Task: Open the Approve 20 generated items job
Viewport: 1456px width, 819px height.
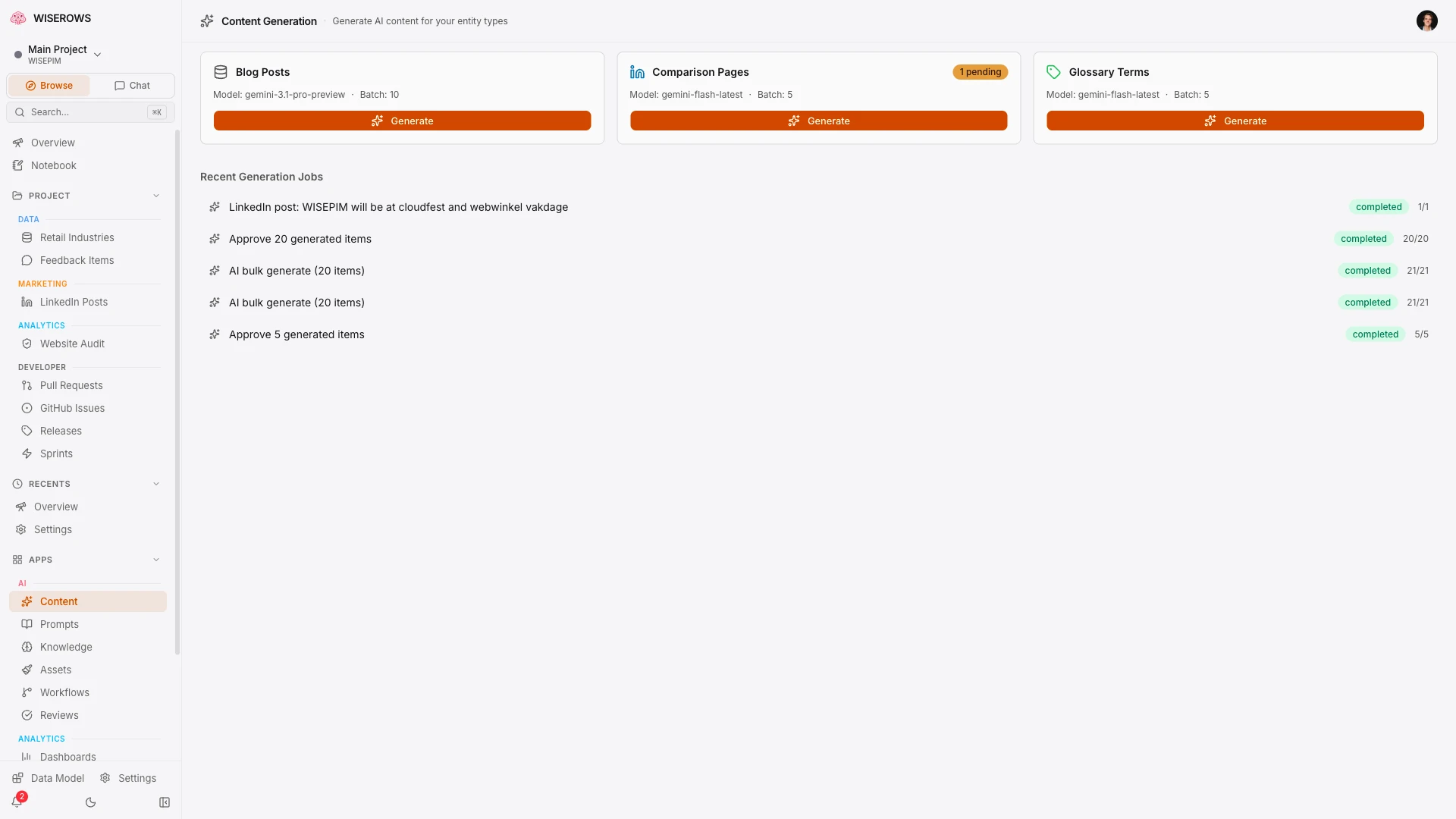Action: tap(300, 239)
